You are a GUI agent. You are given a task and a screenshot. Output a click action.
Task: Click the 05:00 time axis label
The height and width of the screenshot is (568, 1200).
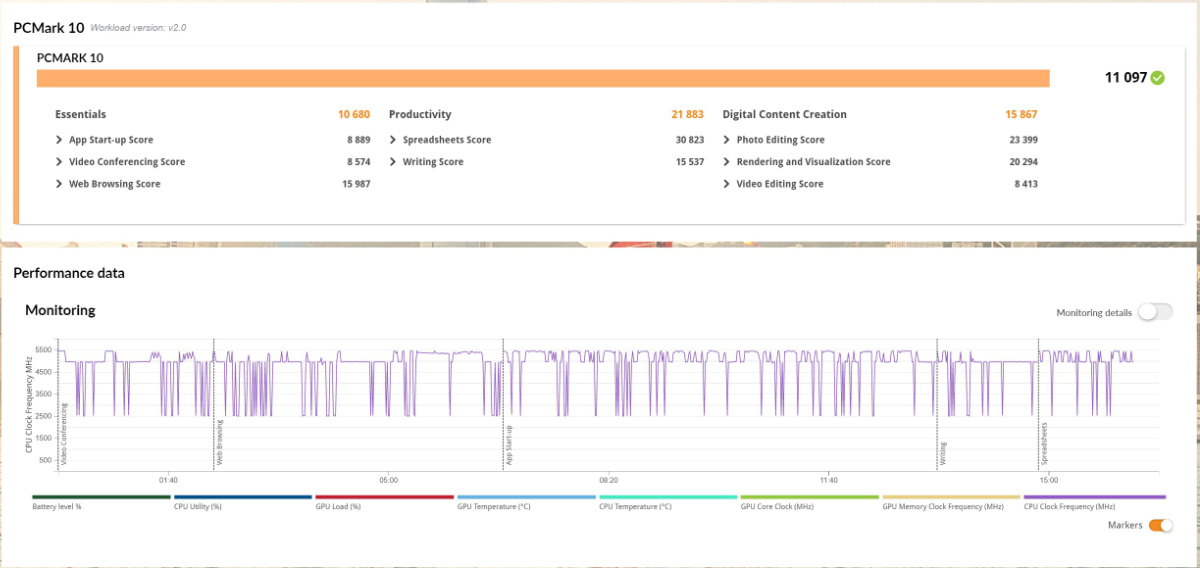click(x=388, y=480)
